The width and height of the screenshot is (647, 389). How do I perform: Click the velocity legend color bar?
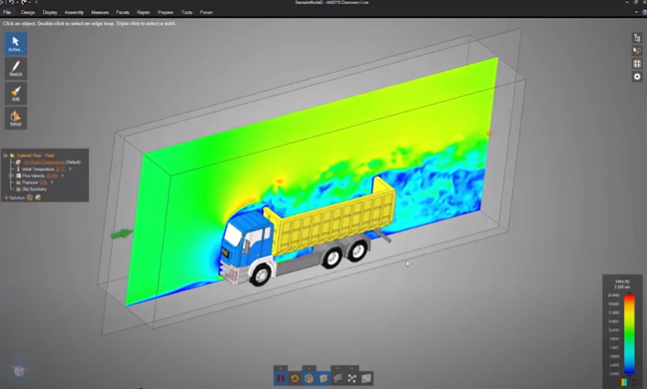[x=629, y=334]
